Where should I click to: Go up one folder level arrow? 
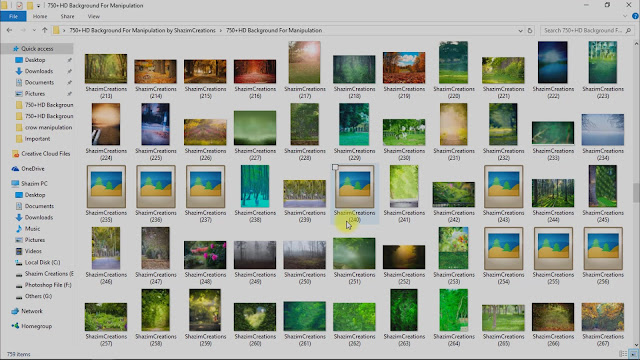(x=44, y=30)
